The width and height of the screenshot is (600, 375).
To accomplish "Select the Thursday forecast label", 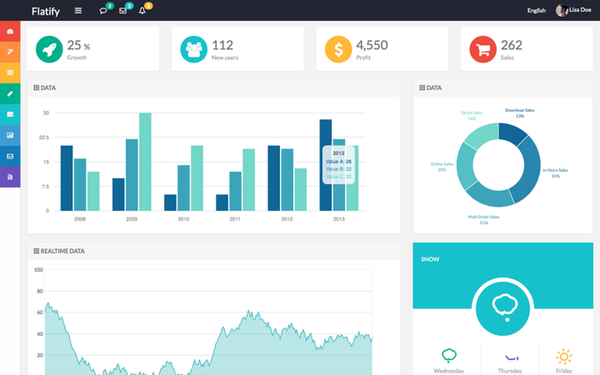I will [510, 371].
